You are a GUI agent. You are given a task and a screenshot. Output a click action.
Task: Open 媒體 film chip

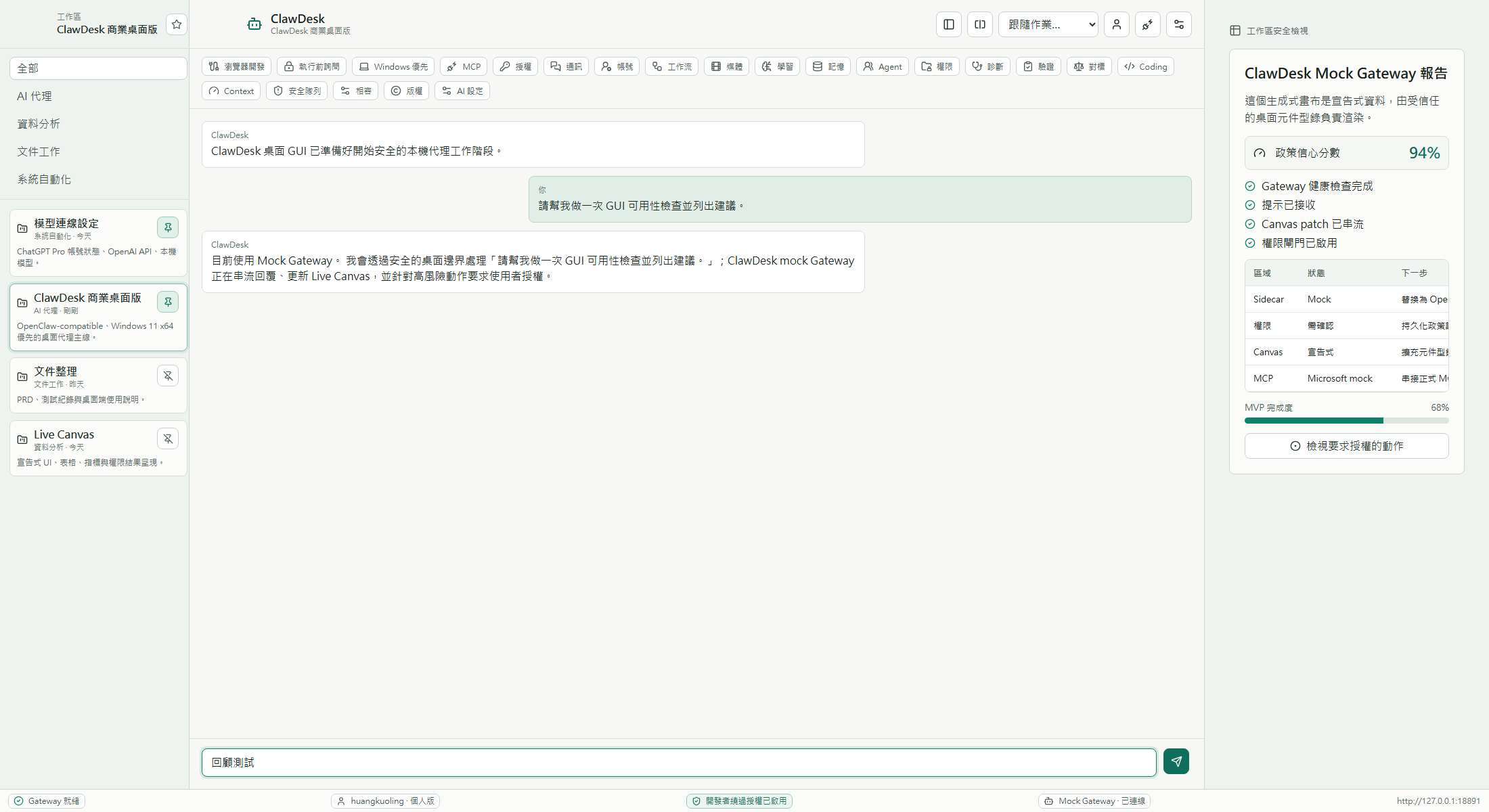[x=726, y=66]
